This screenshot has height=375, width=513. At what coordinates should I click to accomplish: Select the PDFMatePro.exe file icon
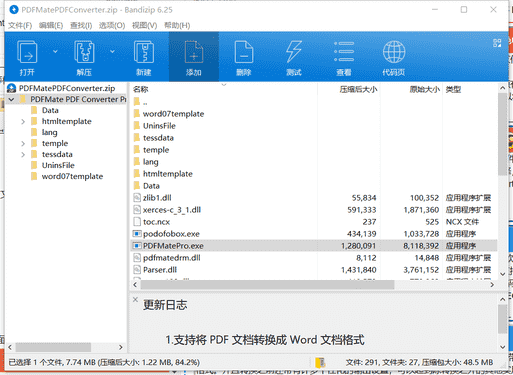point(137,246)
